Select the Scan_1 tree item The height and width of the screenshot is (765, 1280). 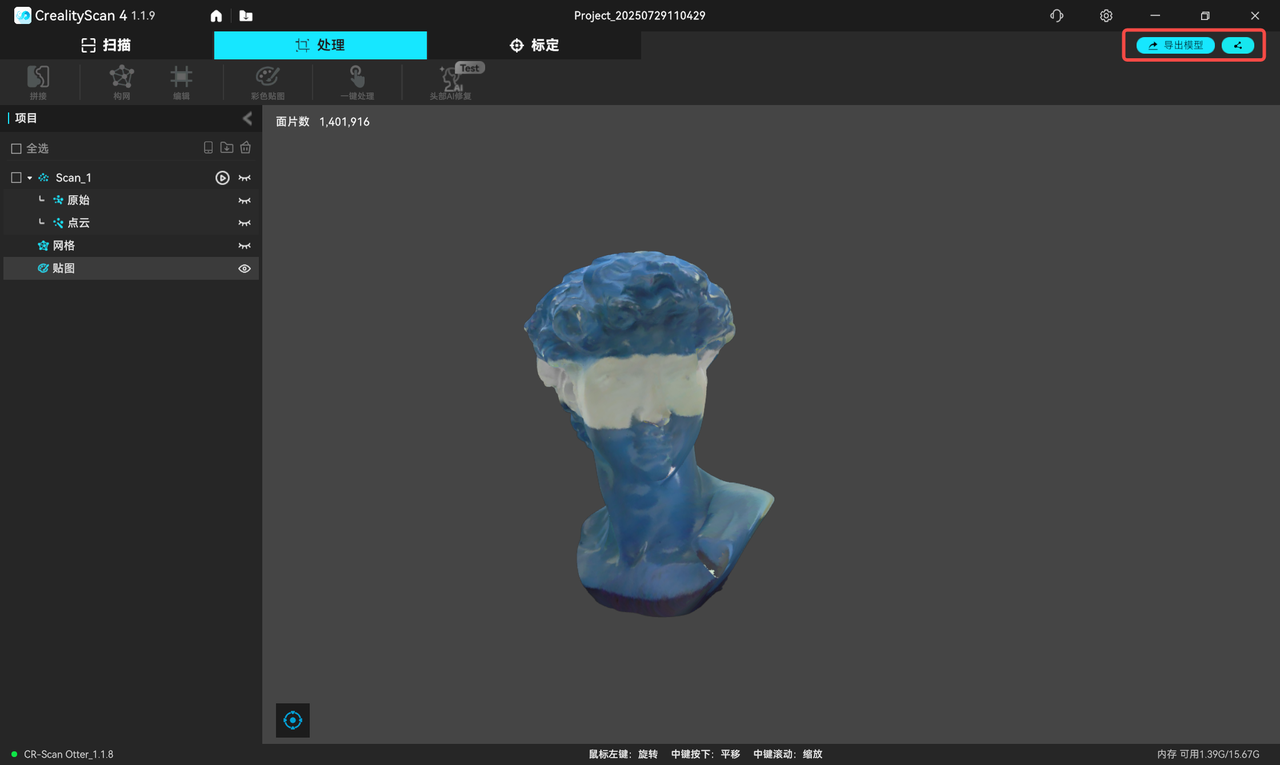pos(131,178)
